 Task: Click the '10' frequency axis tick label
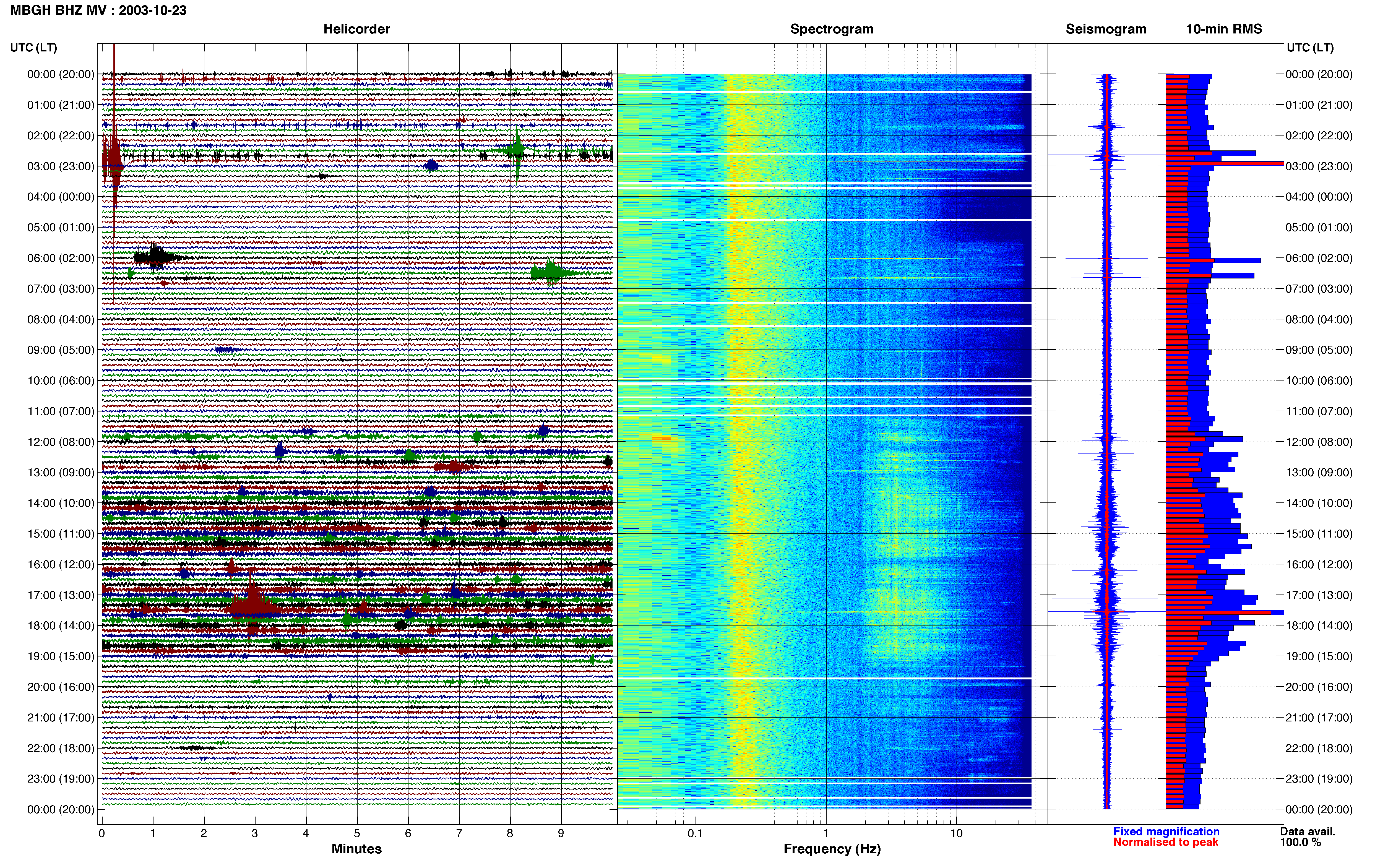coord(956,833)
